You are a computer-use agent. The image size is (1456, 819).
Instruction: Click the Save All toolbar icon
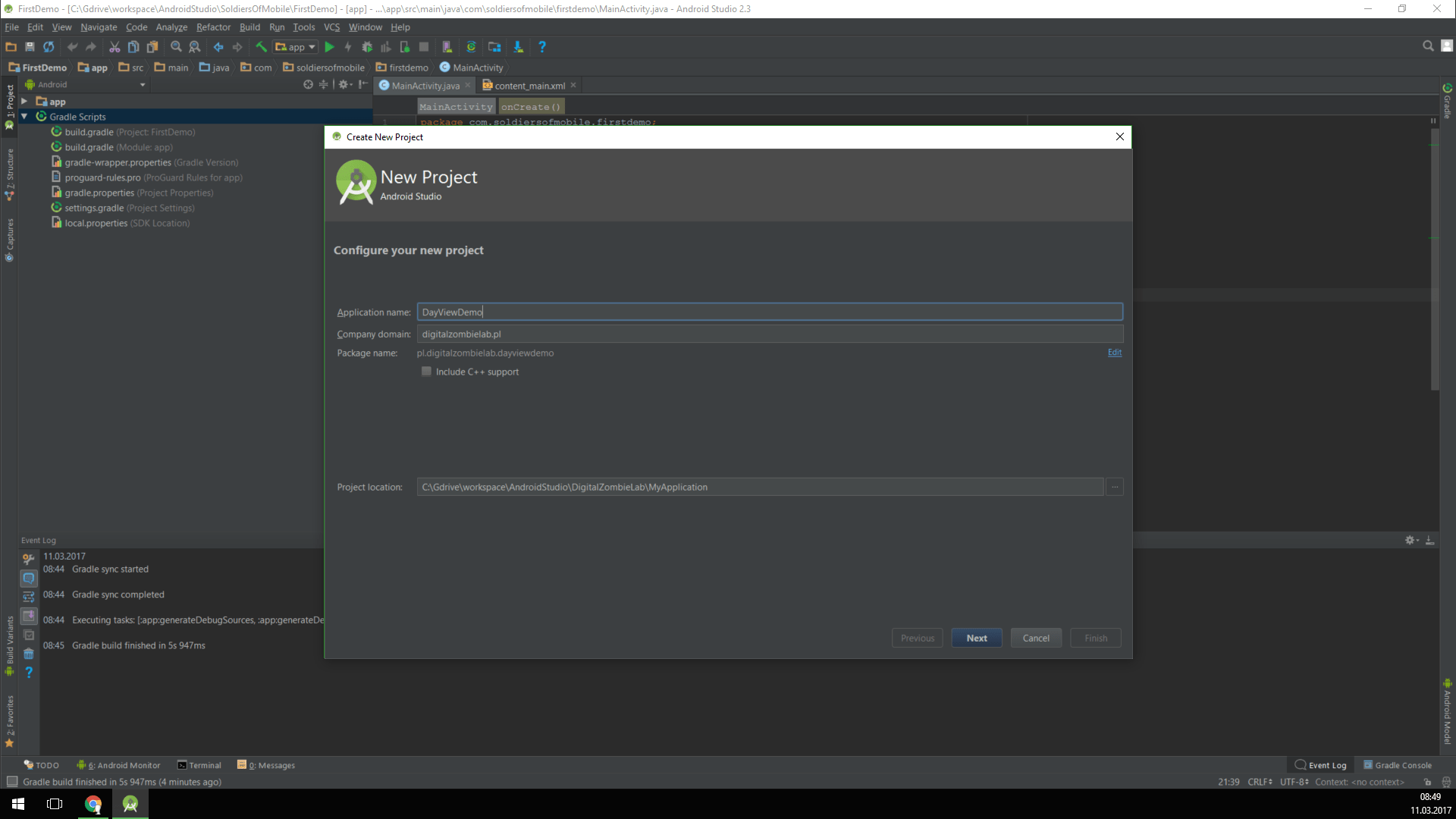[30, 47]
